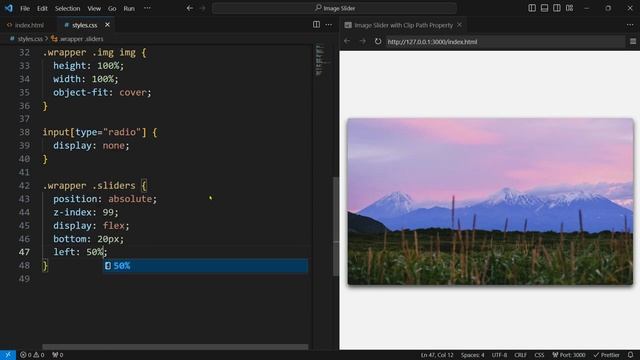Open editor More Actions ellipsis
The image size is (640, 360).
pyautogui.click(x=329, y=25)
